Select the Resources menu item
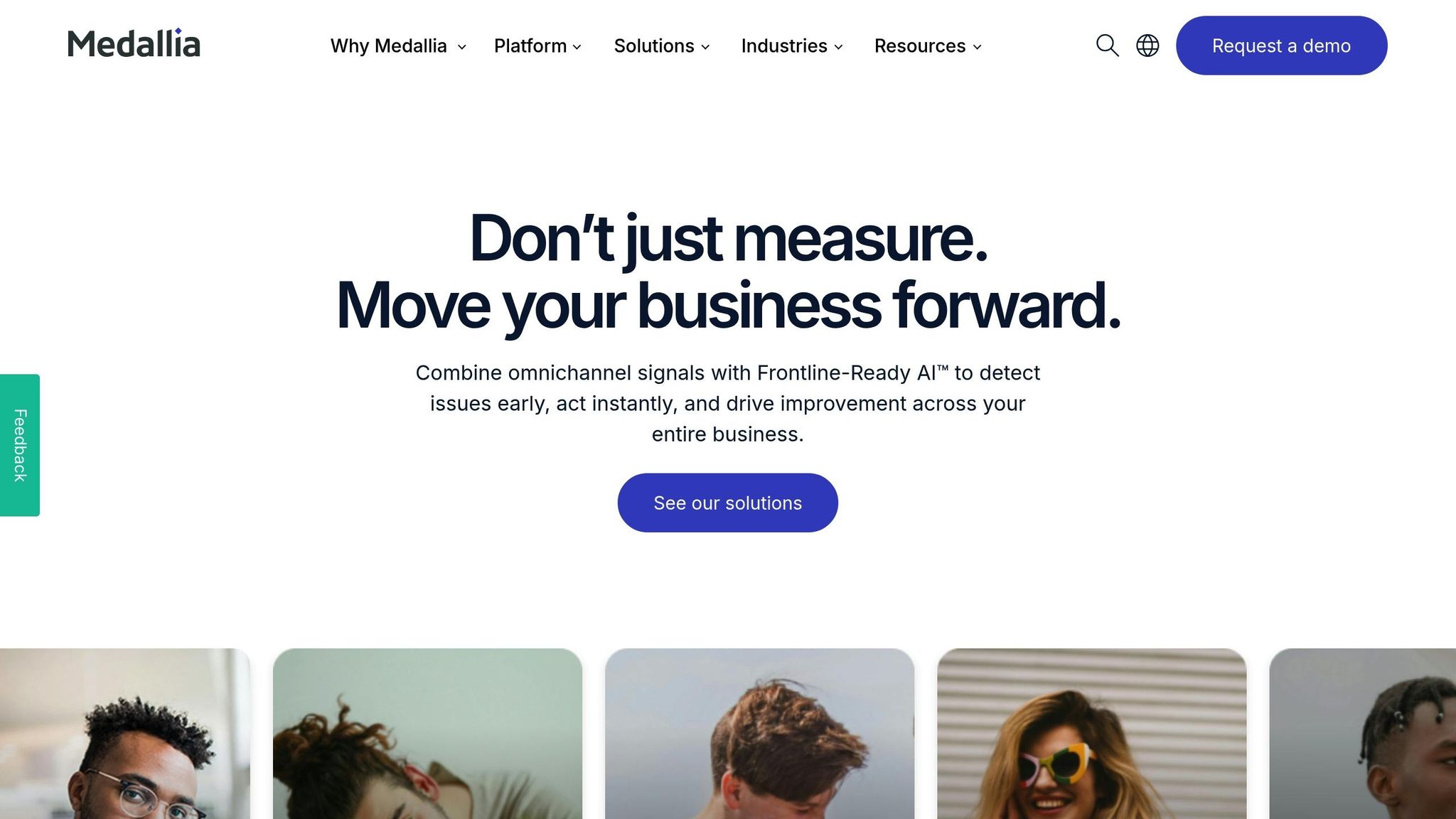This screenshot has width=1456, height=819. (x=920, y=45)
